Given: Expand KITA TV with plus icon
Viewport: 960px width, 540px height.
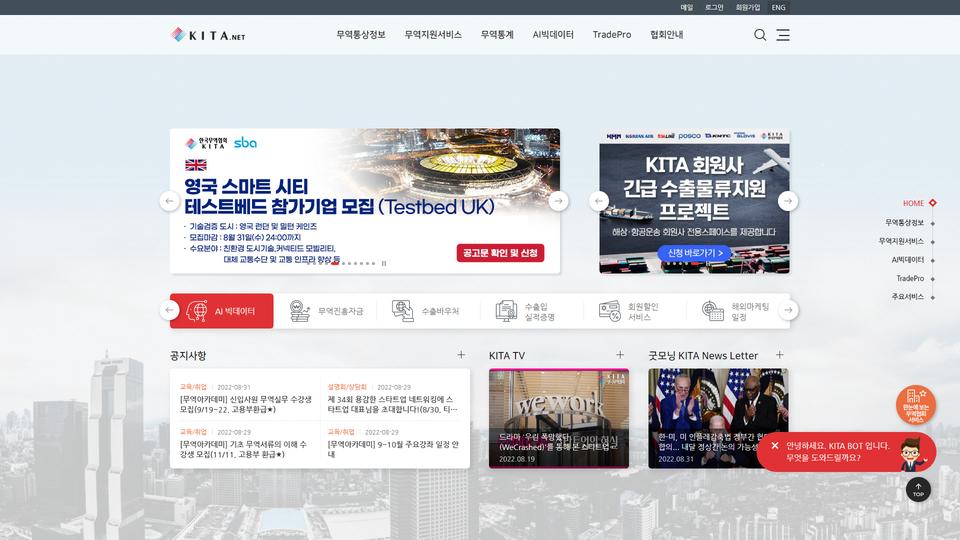Looking at the screenshot, I should click(x=620, y=354).
